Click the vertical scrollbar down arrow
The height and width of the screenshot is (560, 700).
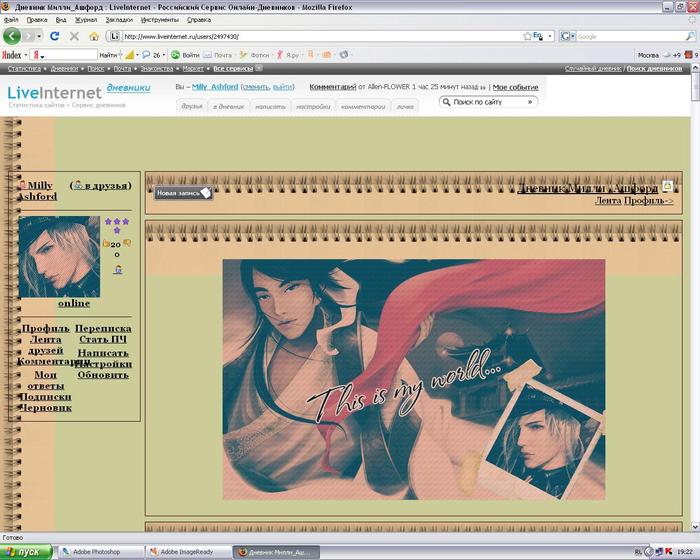tap(695, 527)
